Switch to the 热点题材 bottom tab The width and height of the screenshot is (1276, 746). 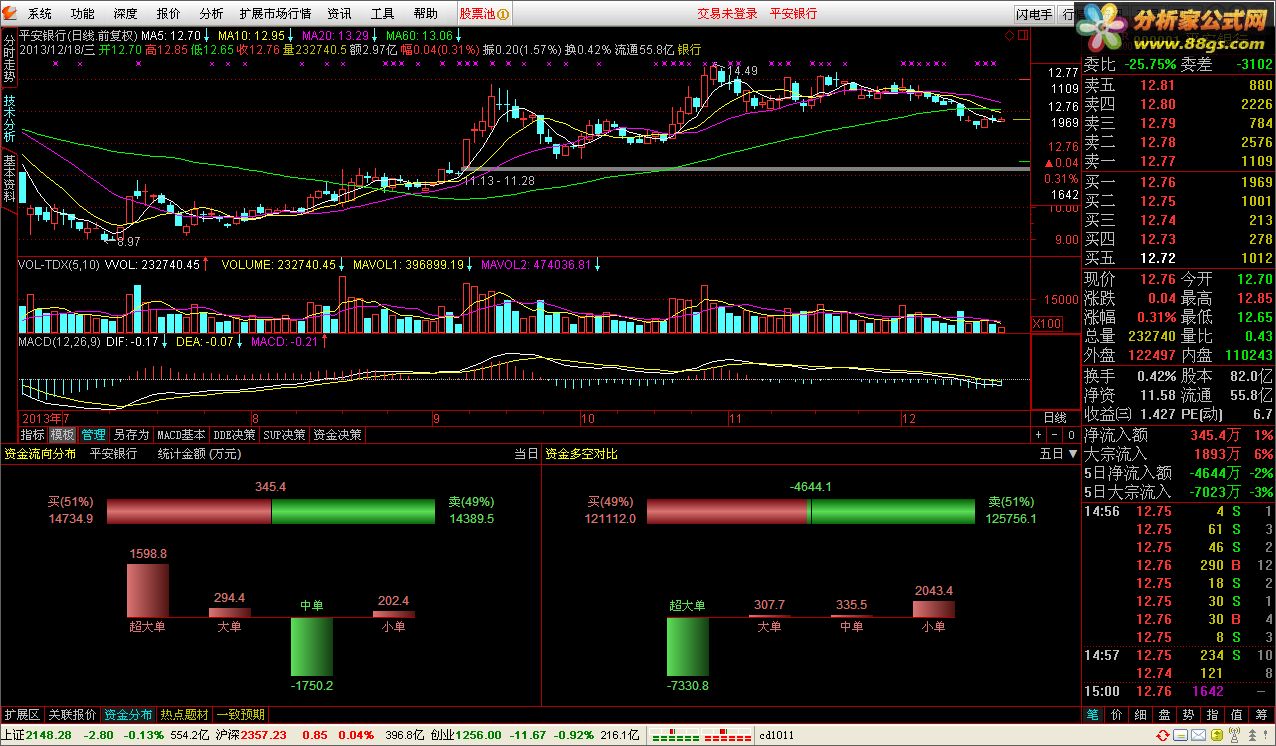point(185,715)
